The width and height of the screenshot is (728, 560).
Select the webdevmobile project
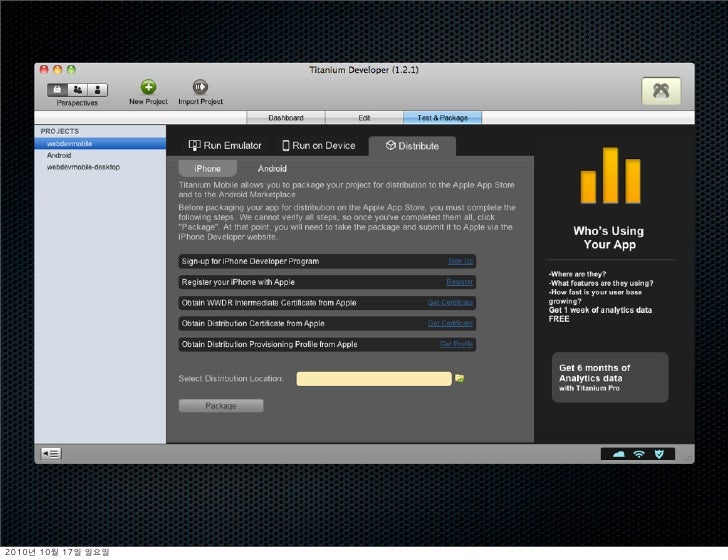click(x=100, y=143)
